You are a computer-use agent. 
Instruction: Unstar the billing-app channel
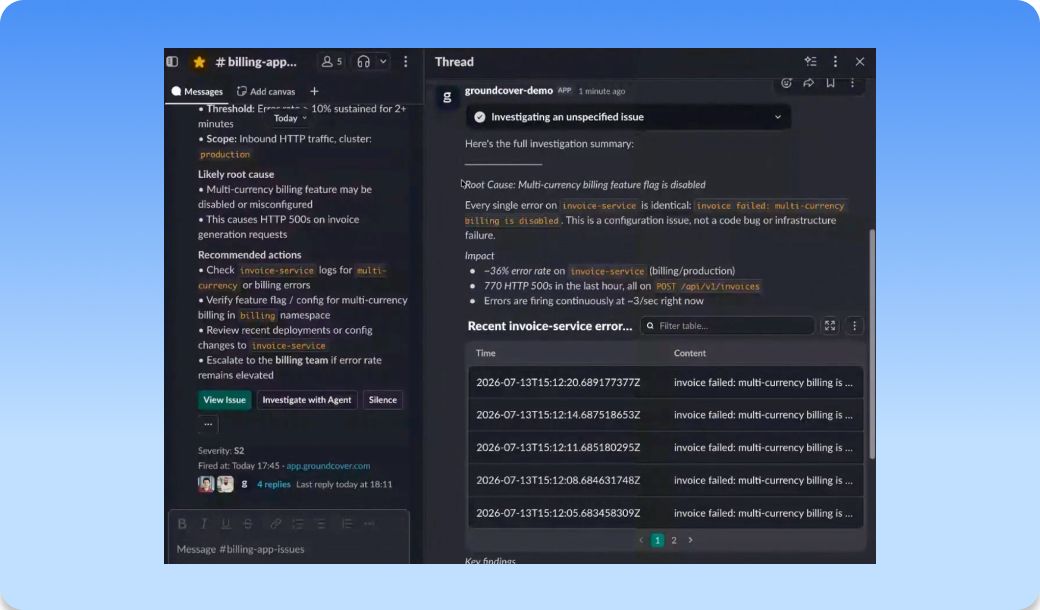[199, 62]
